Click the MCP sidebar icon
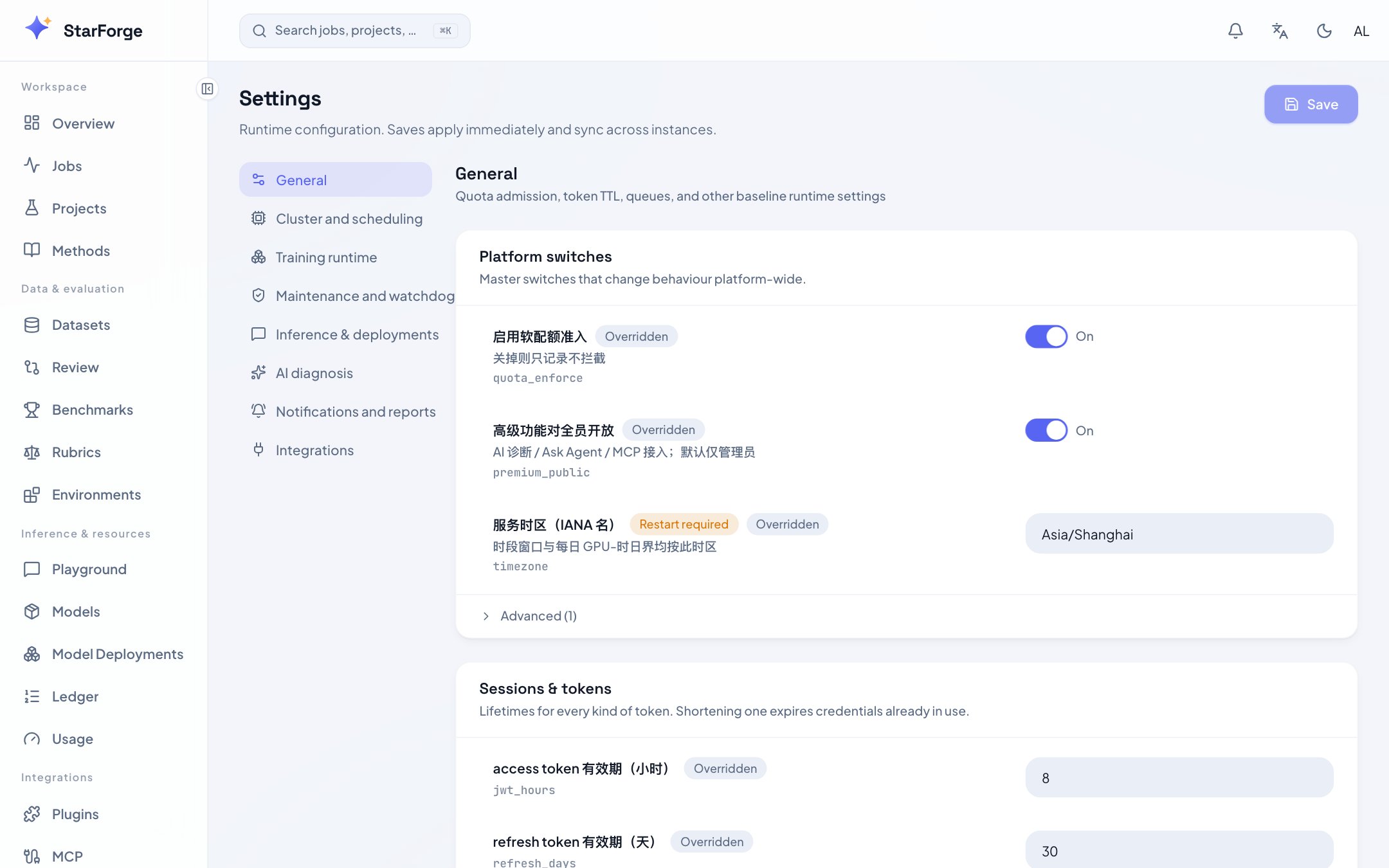The height and width of the screenshot is (868, 1389). [x=32, y=856]
